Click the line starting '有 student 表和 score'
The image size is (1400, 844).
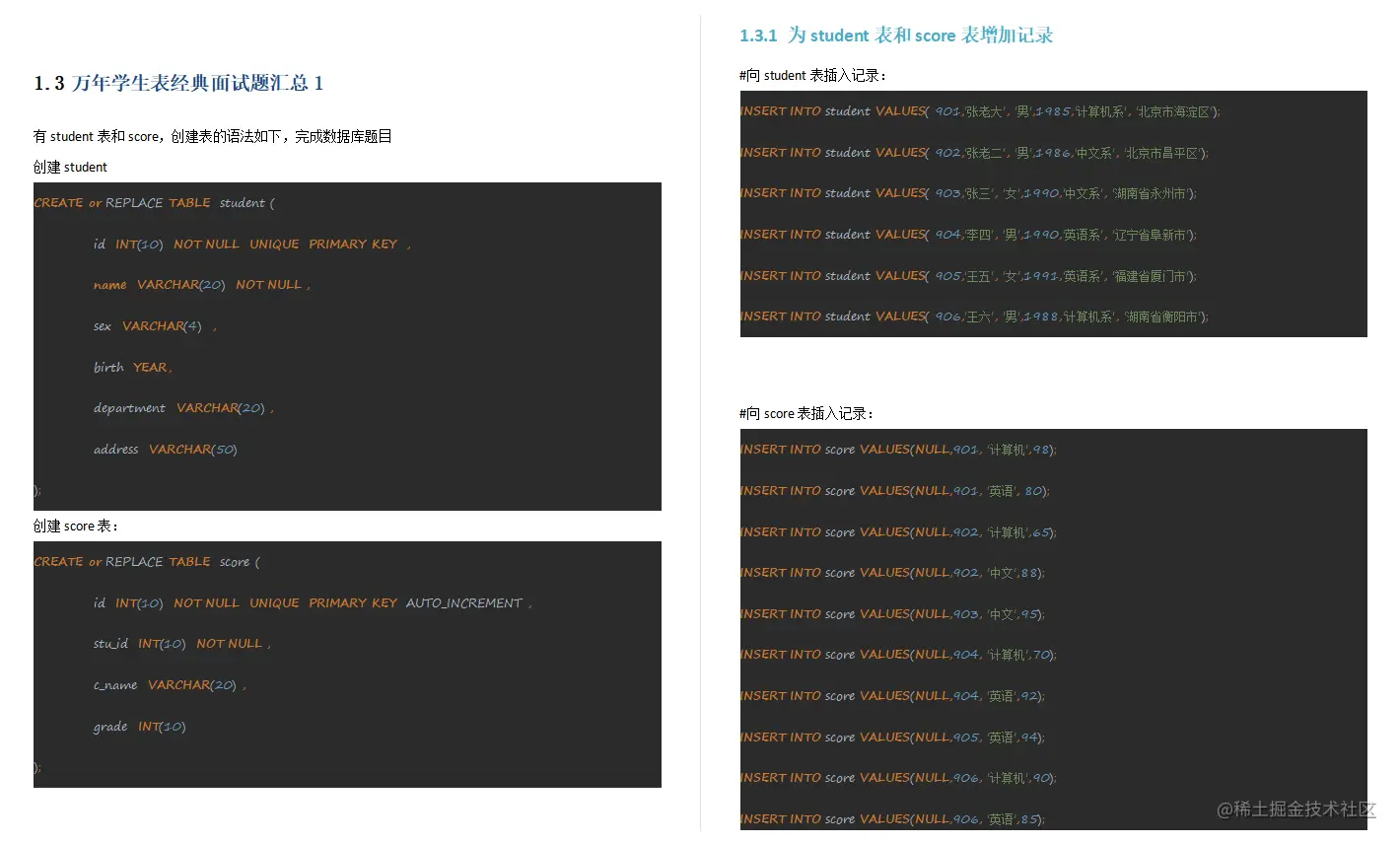pyautogui.click(x=213, y=136)
